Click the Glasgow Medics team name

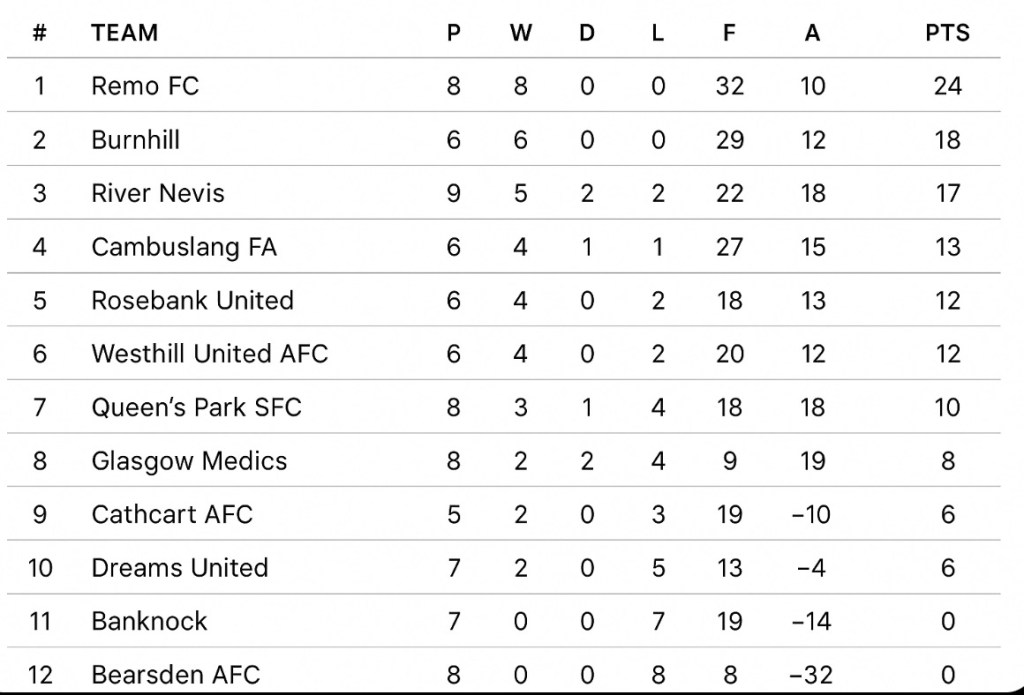[189, 461]
